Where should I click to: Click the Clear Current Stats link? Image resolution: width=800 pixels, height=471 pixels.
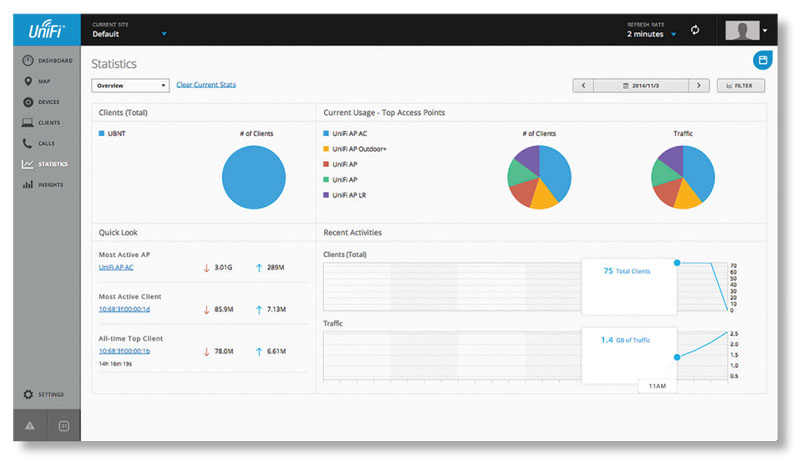(x=206, y=85)
